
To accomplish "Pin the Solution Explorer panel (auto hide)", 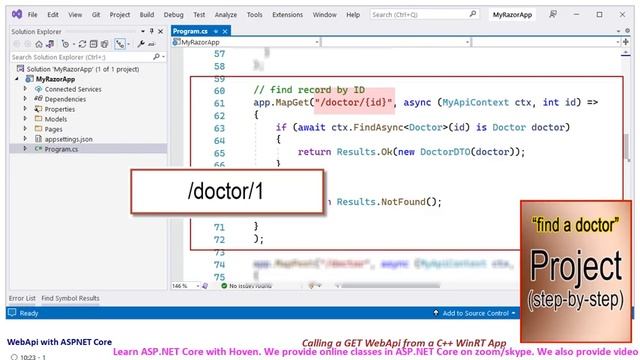I will coord(151,31).
